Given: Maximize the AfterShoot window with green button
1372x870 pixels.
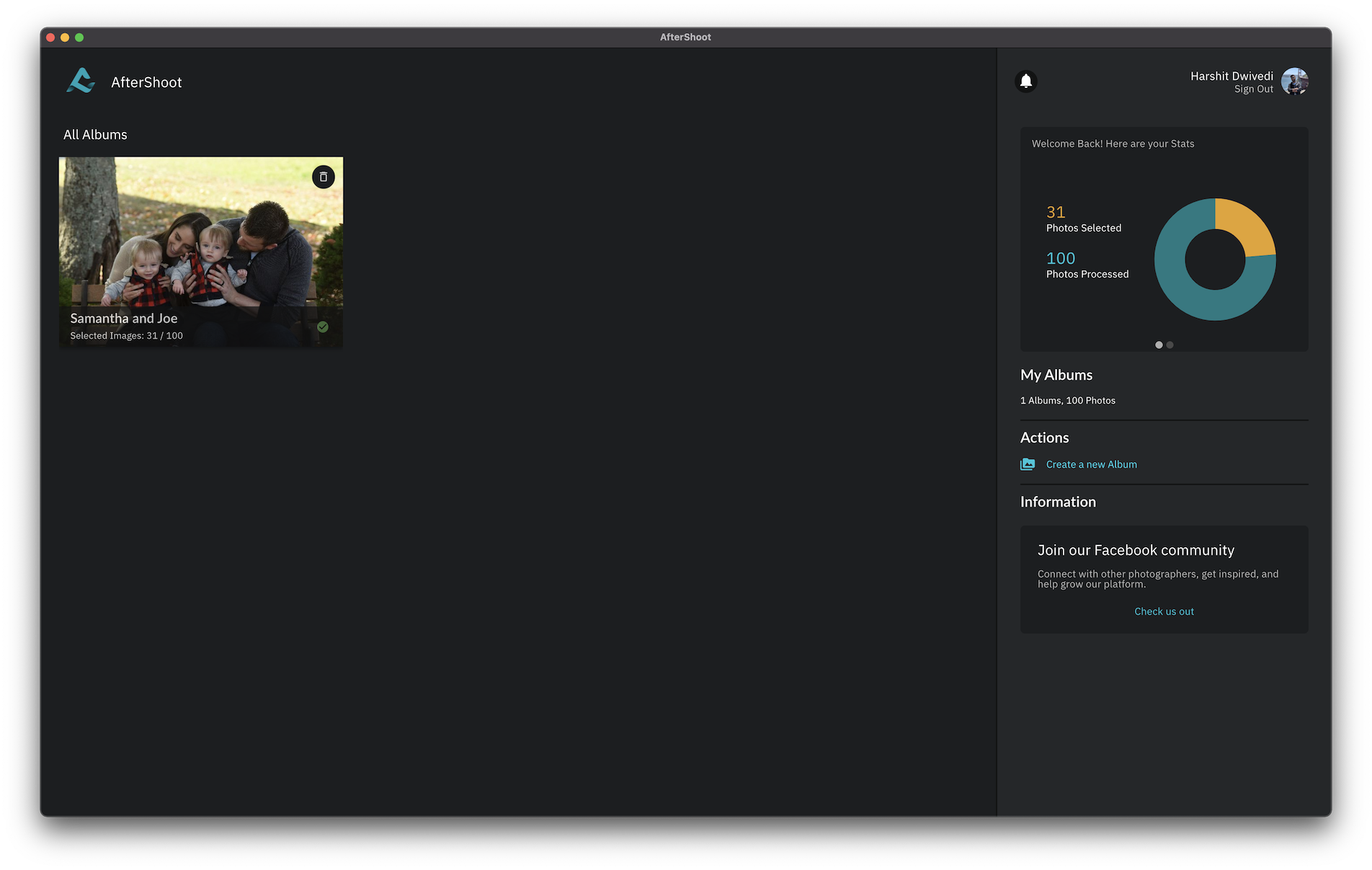Looking at the screenshot, I should [79, 37].
